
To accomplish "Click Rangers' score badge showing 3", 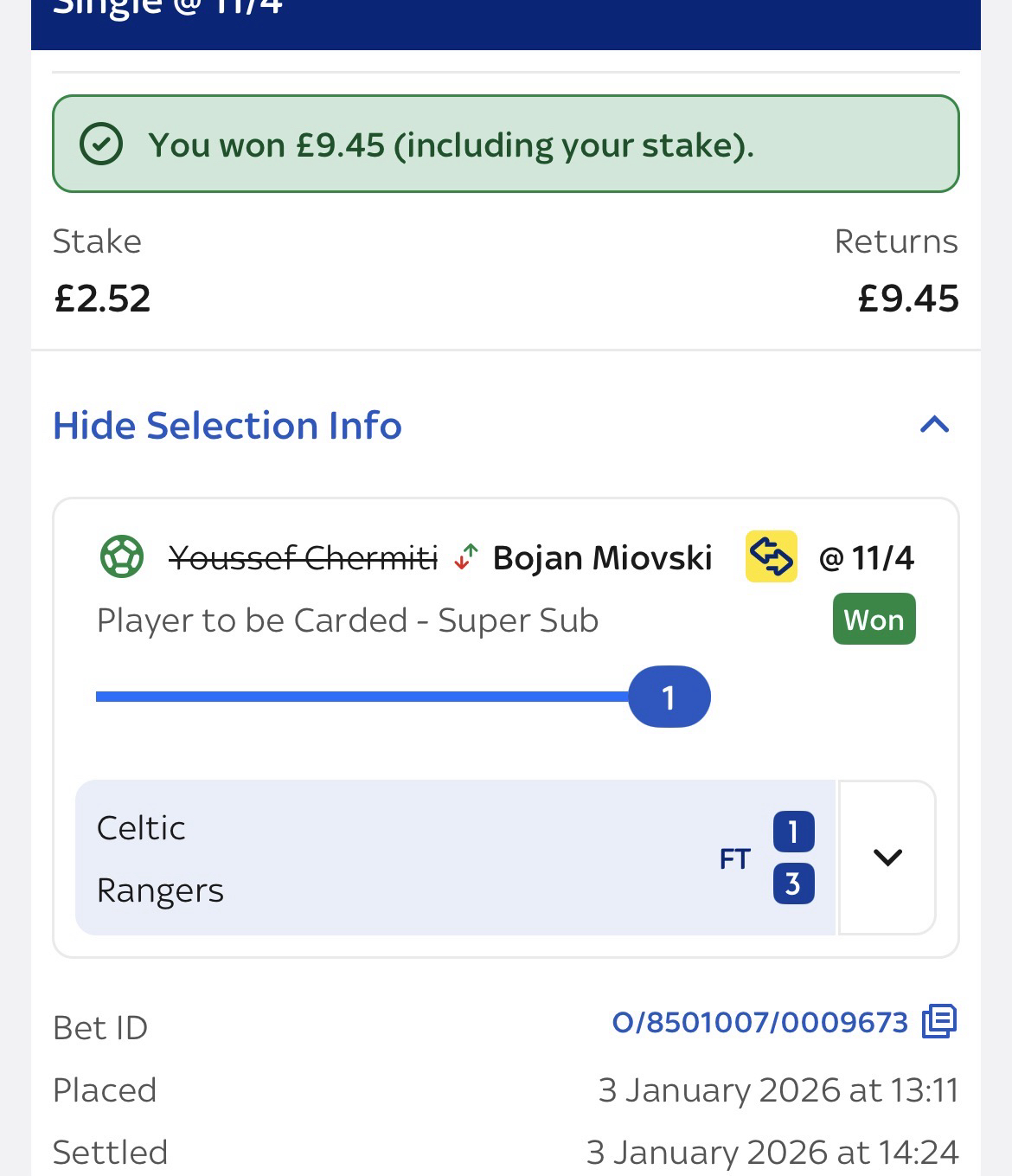I will 793,884.
